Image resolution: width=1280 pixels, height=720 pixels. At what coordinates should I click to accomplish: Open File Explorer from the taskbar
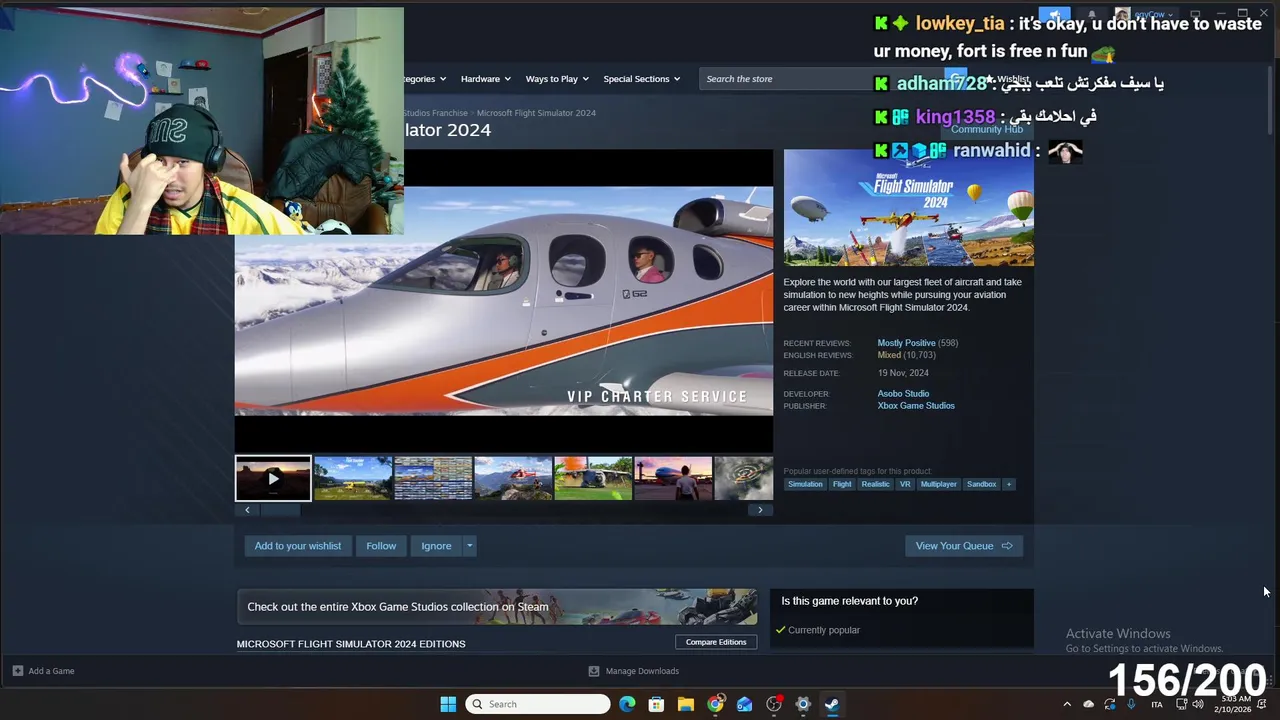685,704
